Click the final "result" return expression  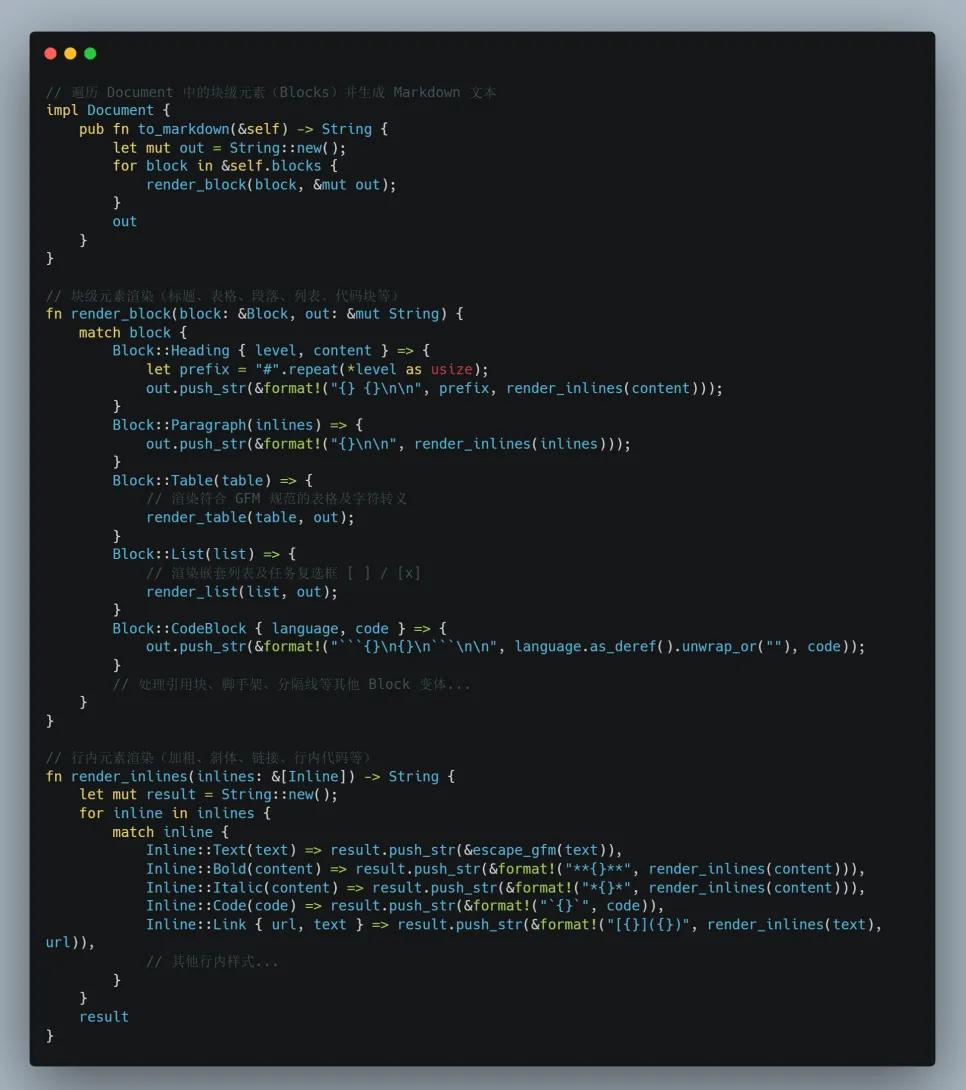click(x=104, y=1018)
